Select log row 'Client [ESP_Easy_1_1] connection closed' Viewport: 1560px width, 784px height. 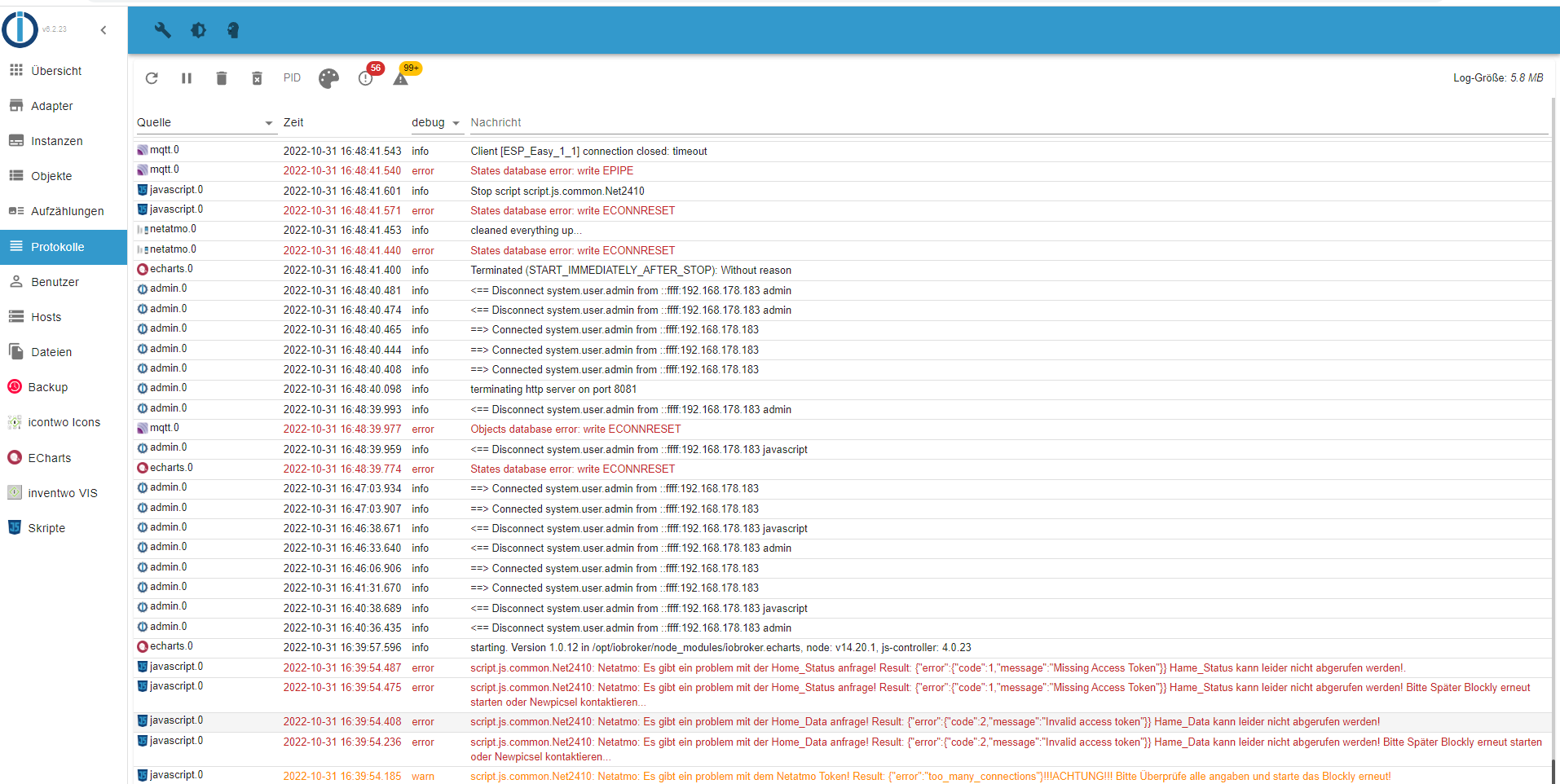[843, 151]
